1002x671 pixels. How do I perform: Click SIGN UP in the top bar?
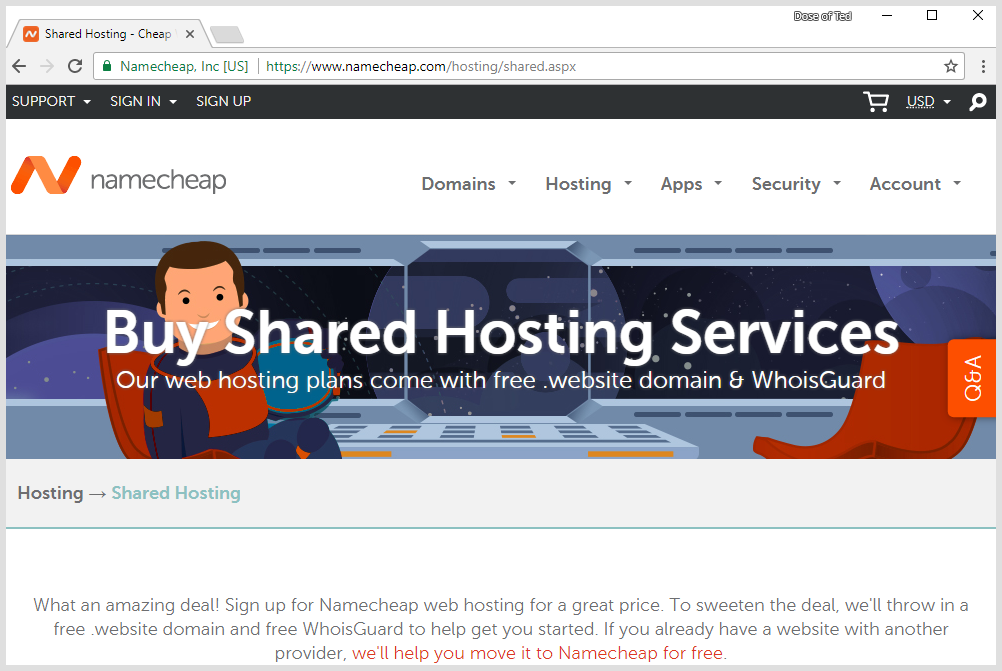223,101
